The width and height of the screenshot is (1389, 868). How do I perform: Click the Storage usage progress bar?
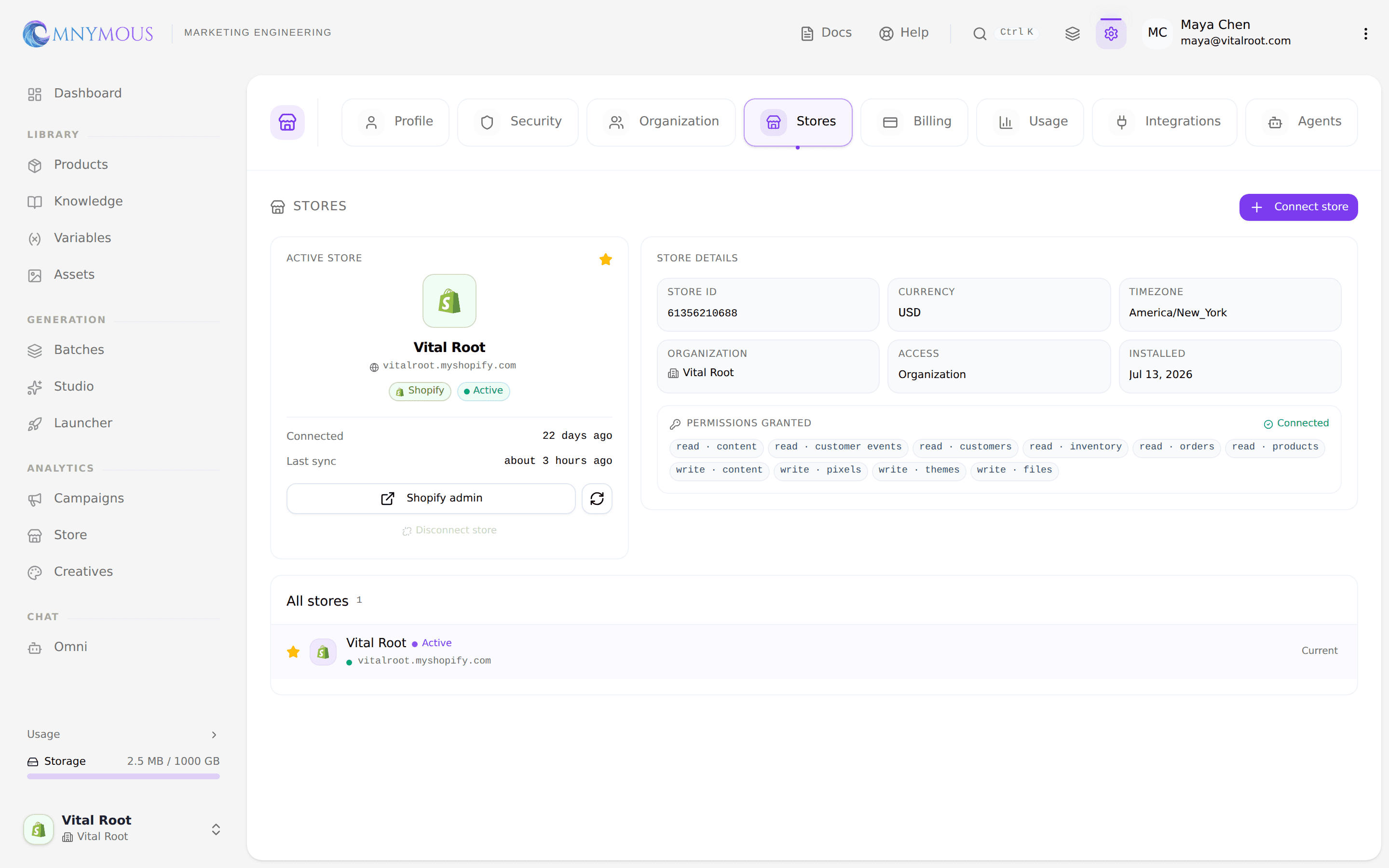point(123,776)
